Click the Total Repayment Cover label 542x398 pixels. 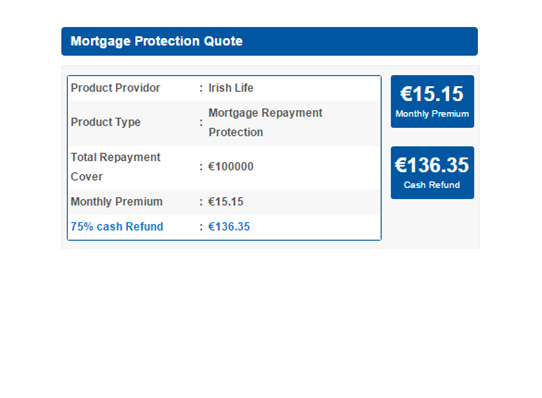click(x=115, y=167)
